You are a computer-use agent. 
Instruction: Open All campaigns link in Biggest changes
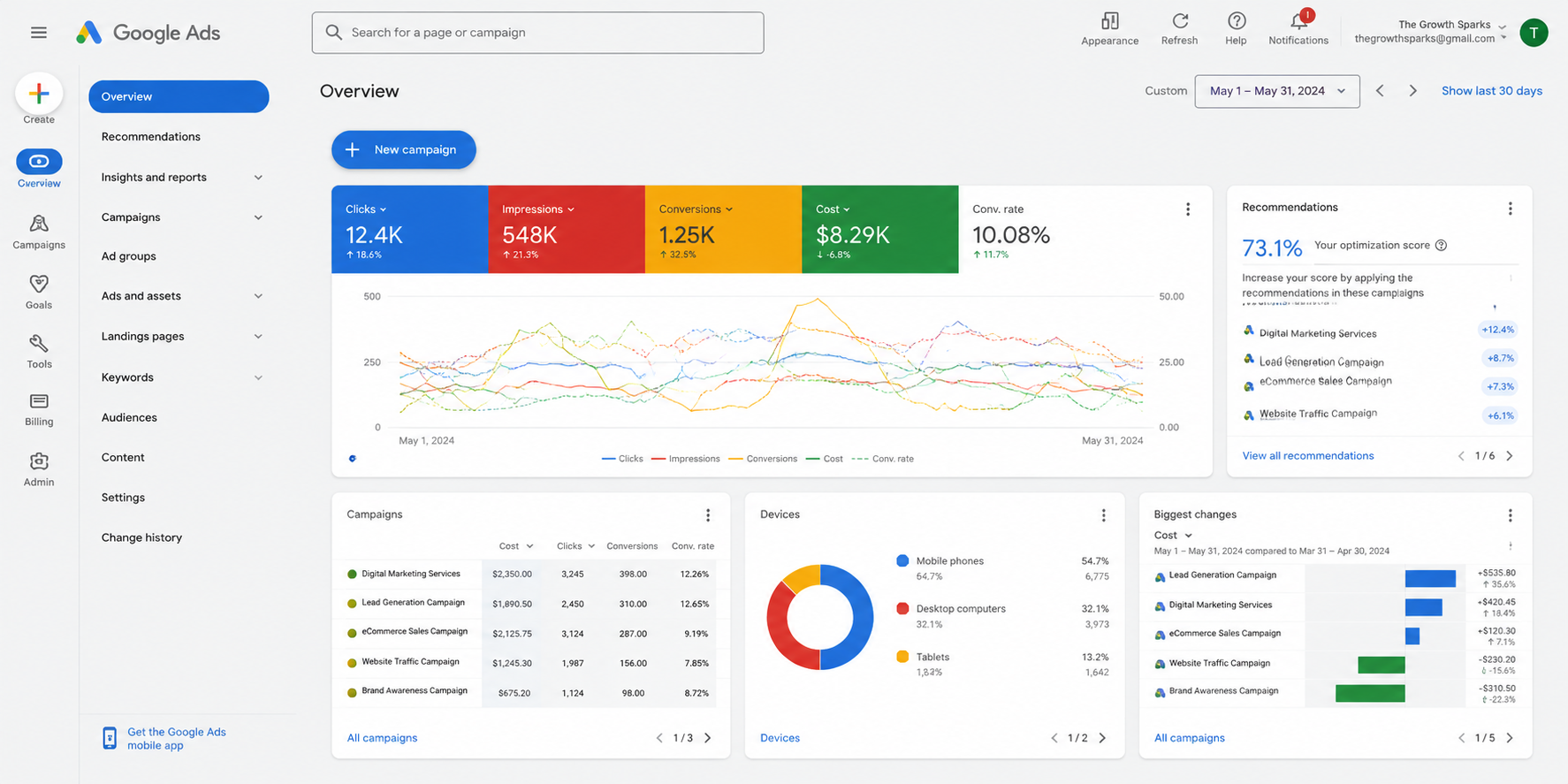click(1189, 738)
